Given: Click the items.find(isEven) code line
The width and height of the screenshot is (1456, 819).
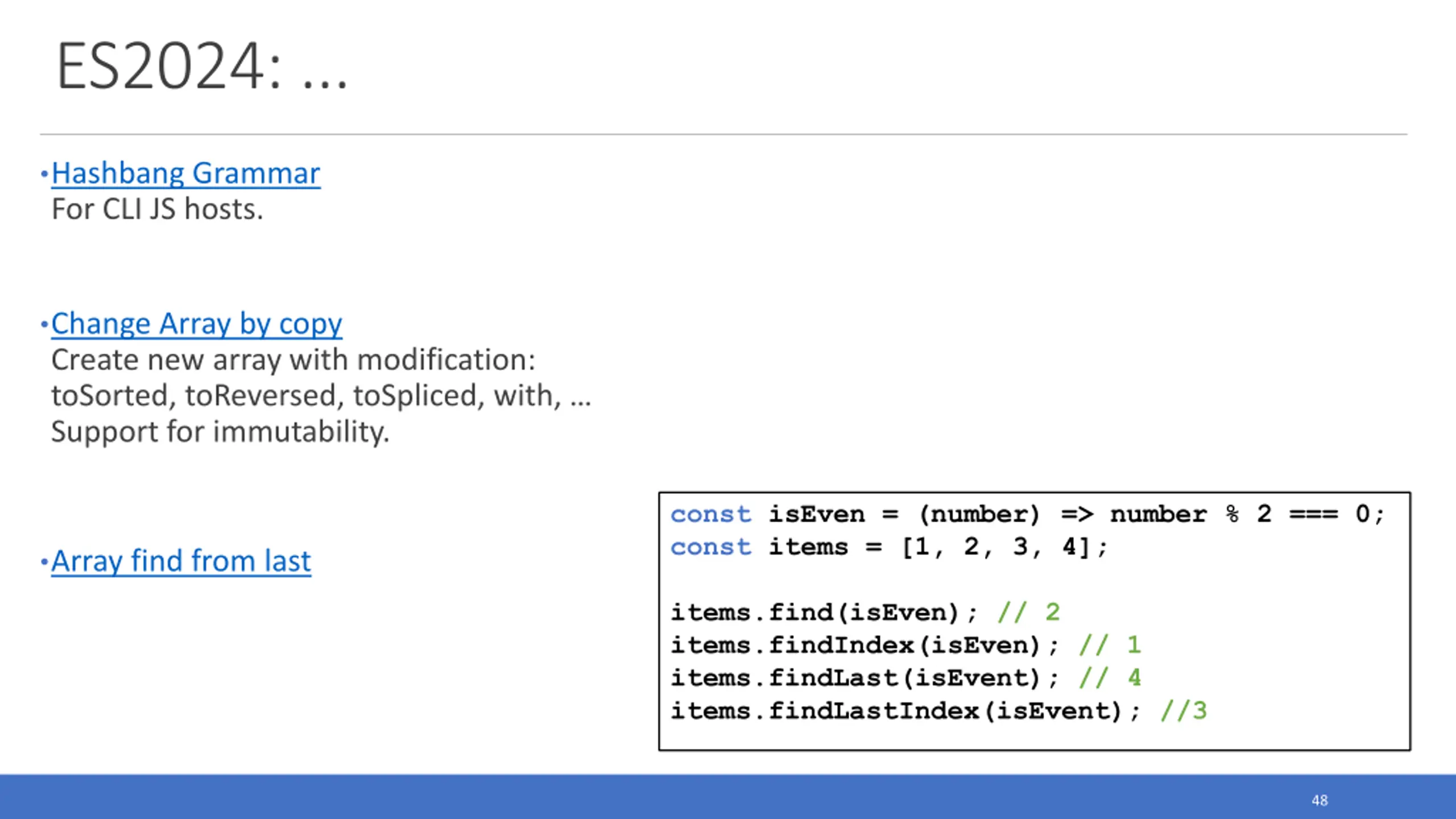Looking at the screenshot, I should (x=865, y=613).
